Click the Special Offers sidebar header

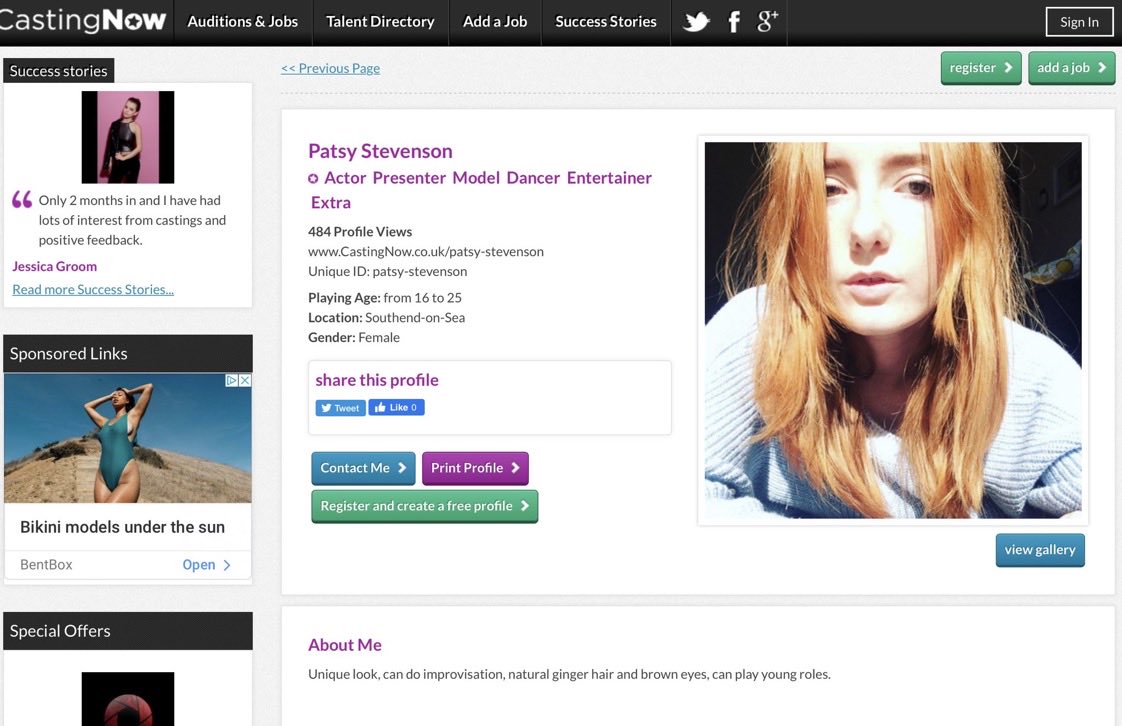(x=128, y=631)
